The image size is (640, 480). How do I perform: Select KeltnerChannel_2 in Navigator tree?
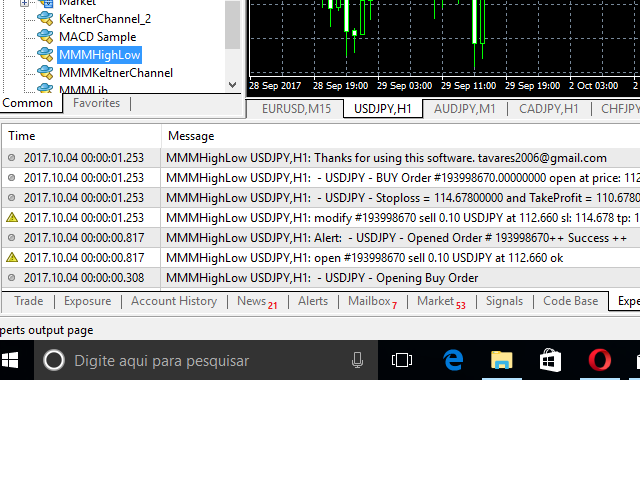pyautogui.click(x=105, y=19)
